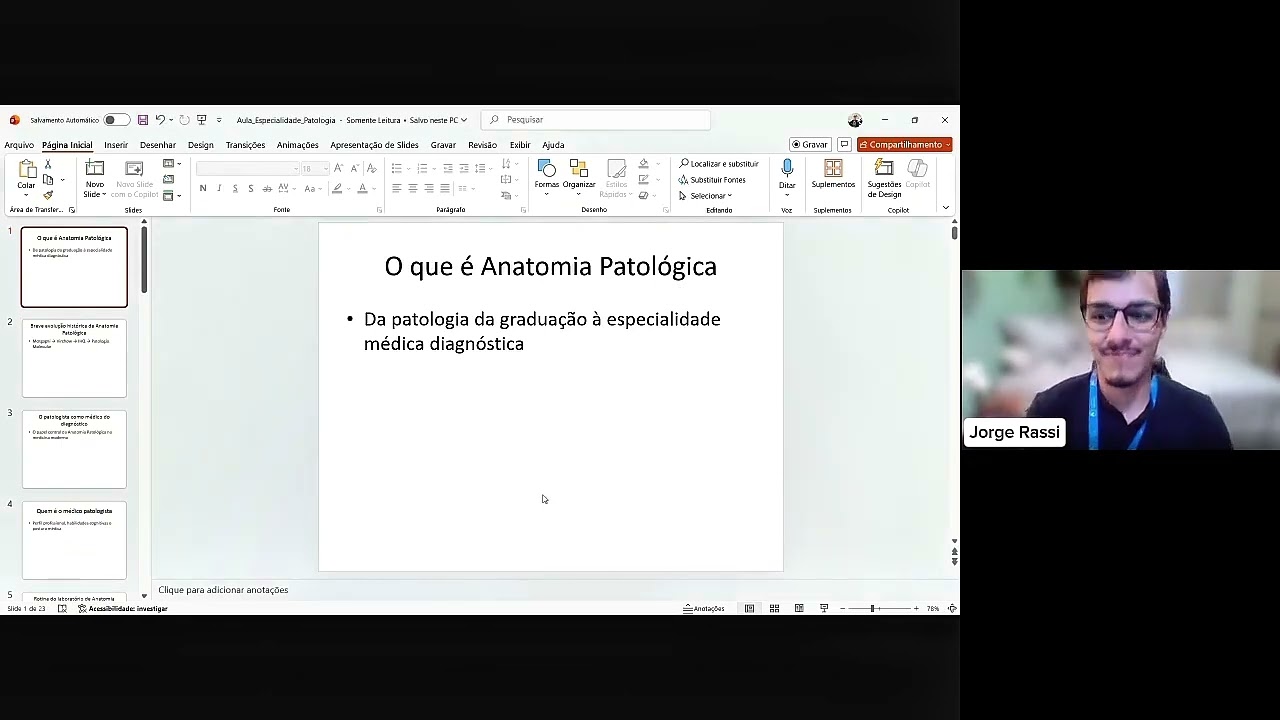Toggle underline S formatting
The width and height of the screenshot is (1280, 720).
235,189
